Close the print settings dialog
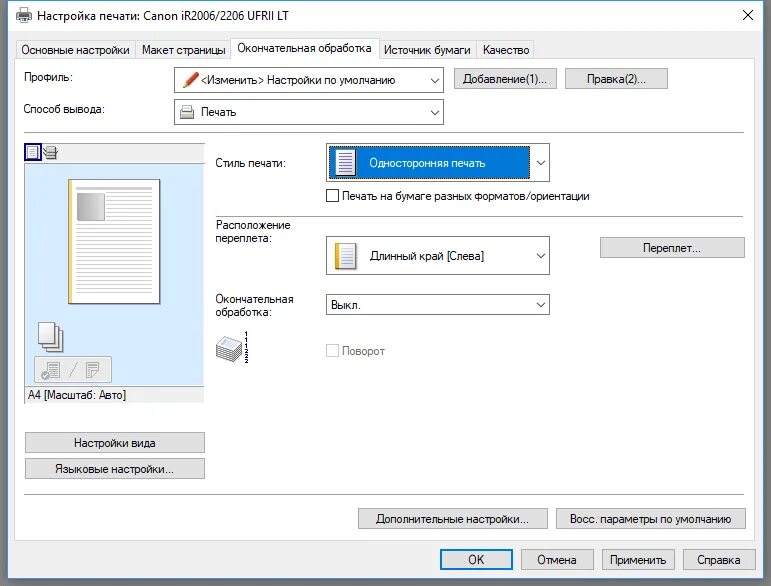771x586 pixels. click(748, 15)
